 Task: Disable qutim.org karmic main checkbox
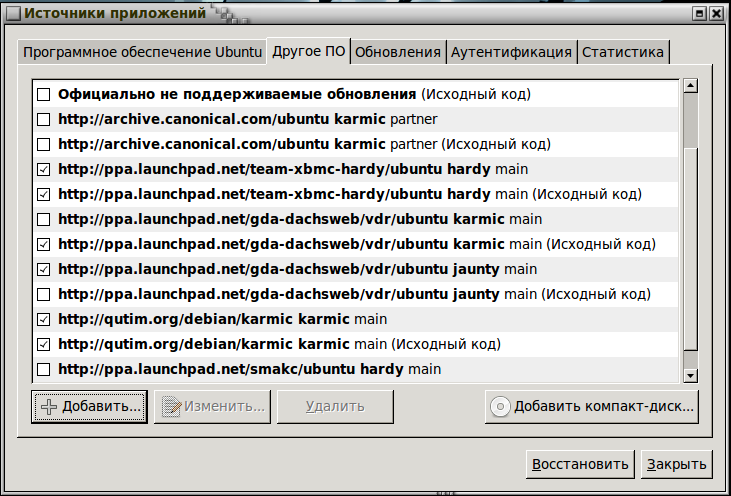pyautogui.click(x=43, y=319)
